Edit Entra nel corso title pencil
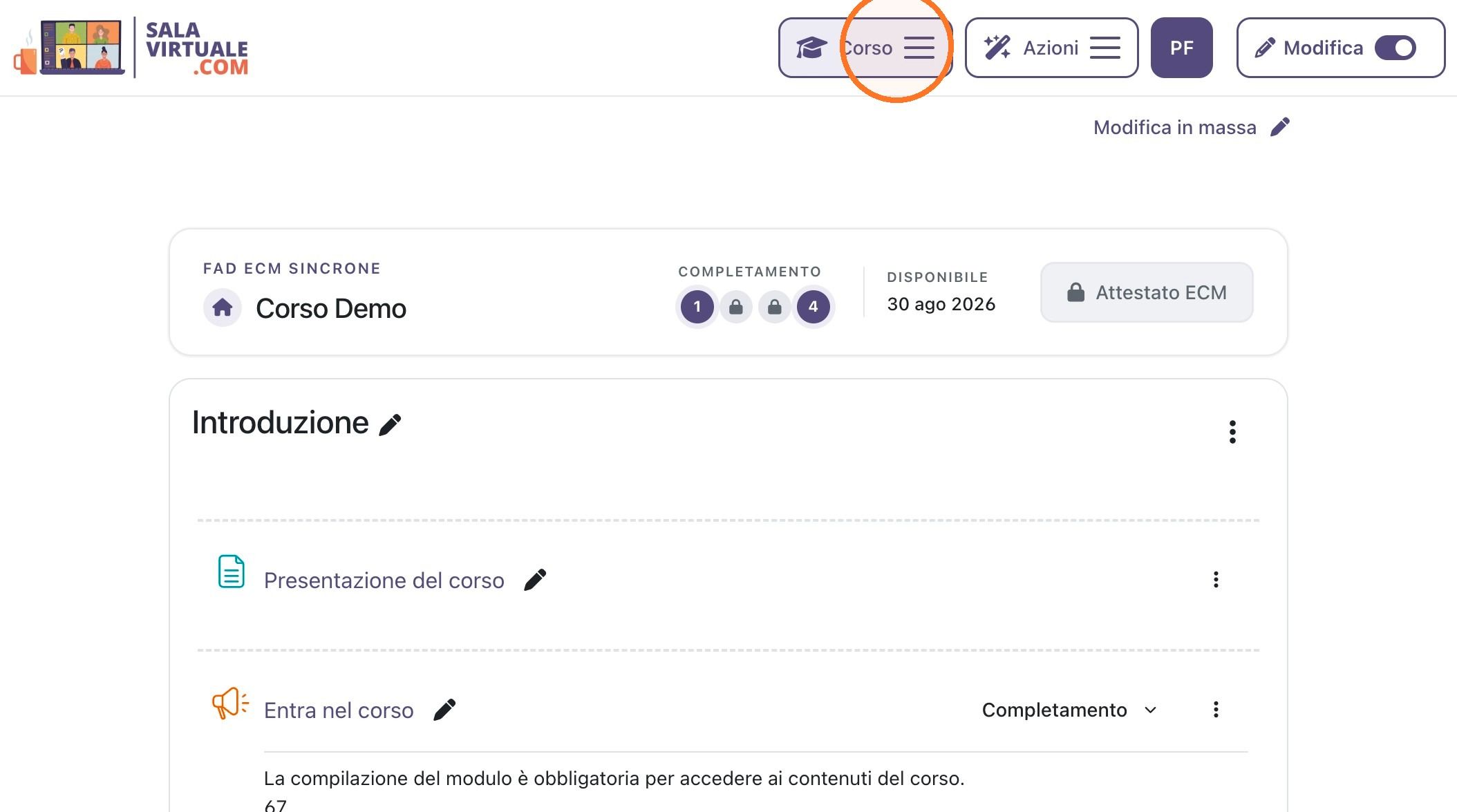Screen dimensions: 1457x812 tap(444, 710)
